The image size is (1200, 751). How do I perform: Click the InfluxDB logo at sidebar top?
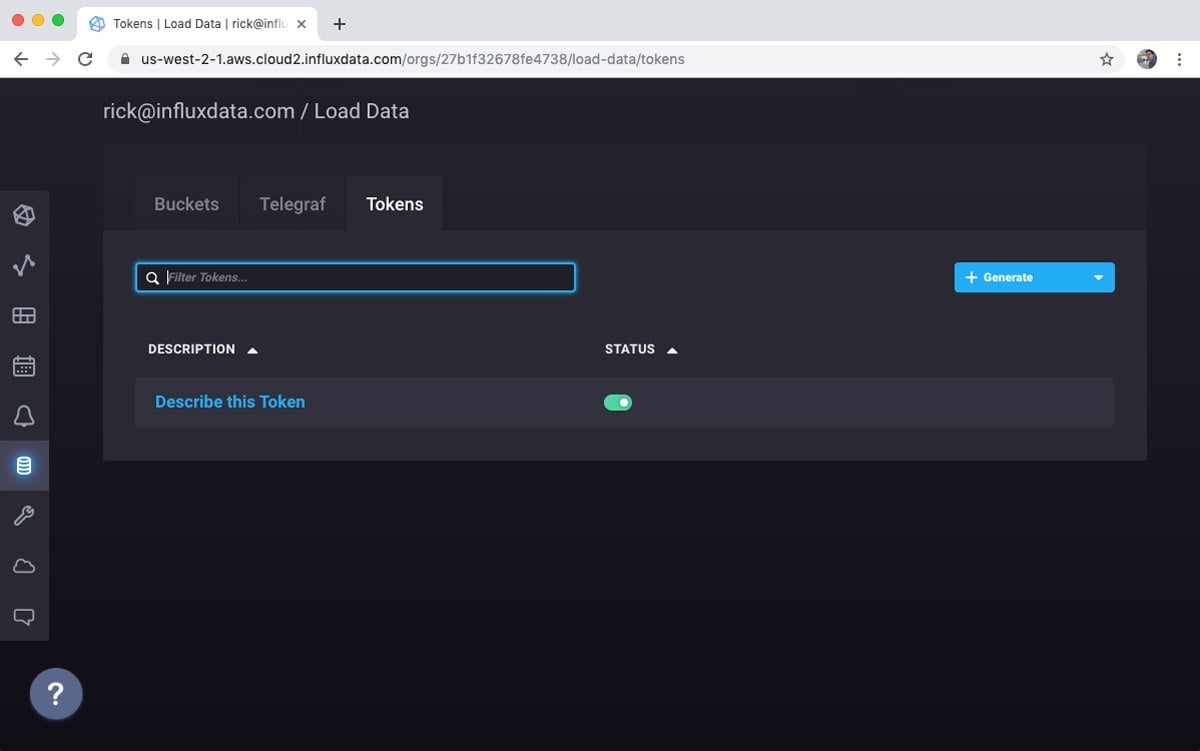coord(25,215)
